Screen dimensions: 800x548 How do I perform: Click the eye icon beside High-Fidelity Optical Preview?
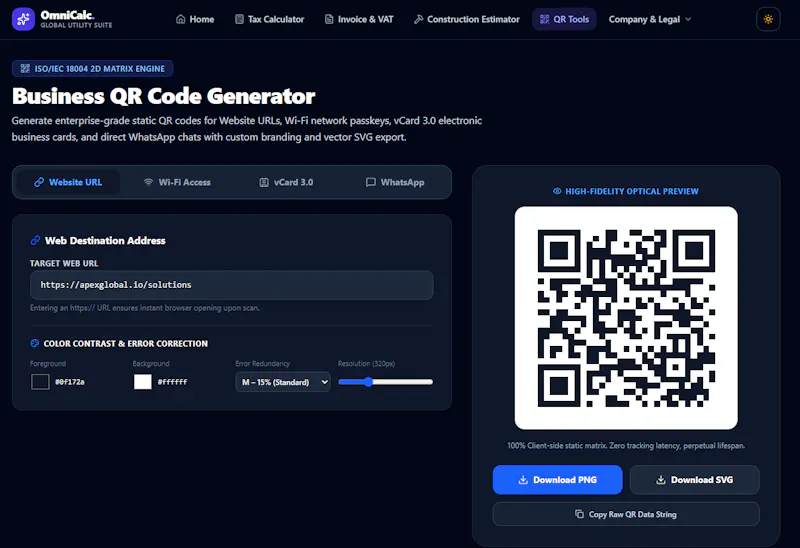(557, 191)
